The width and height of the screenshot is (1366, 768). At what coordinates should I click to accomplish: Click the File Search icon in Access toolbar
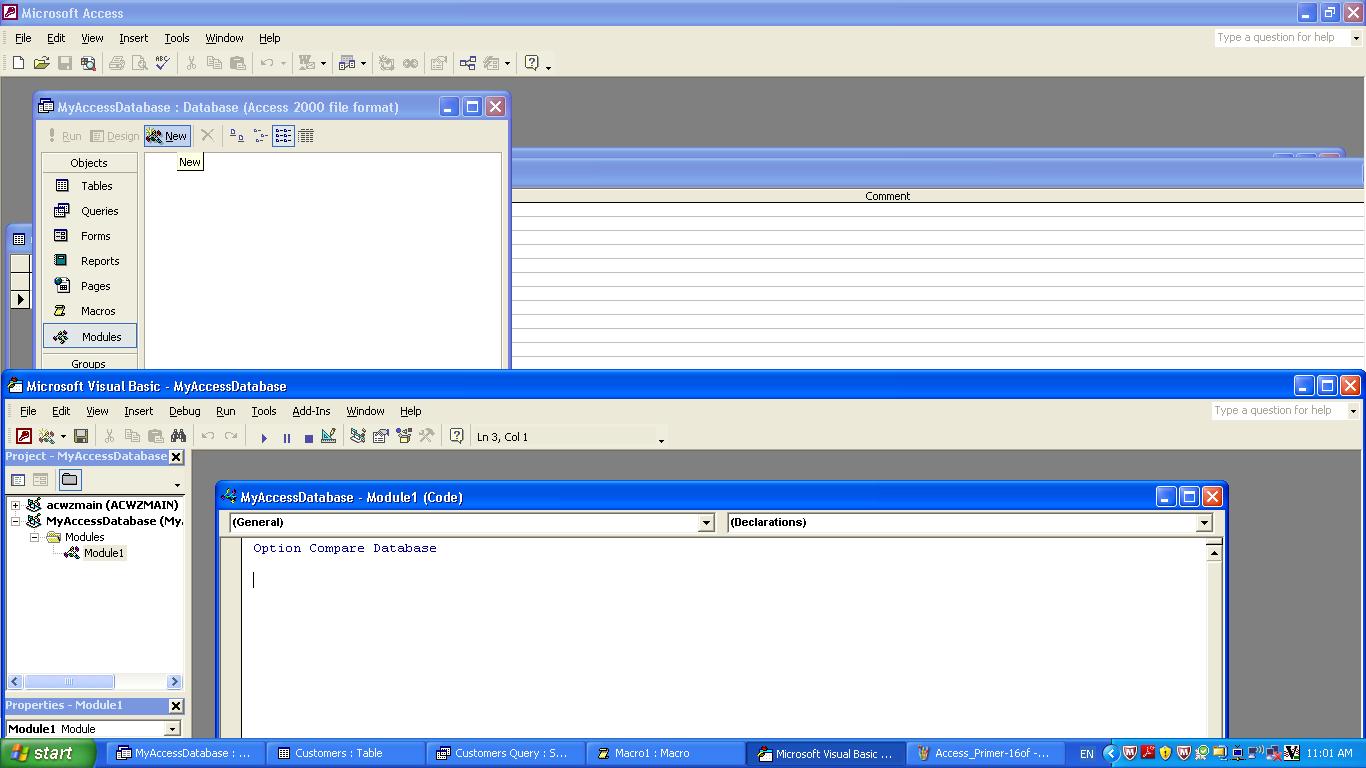coord(88,63)
